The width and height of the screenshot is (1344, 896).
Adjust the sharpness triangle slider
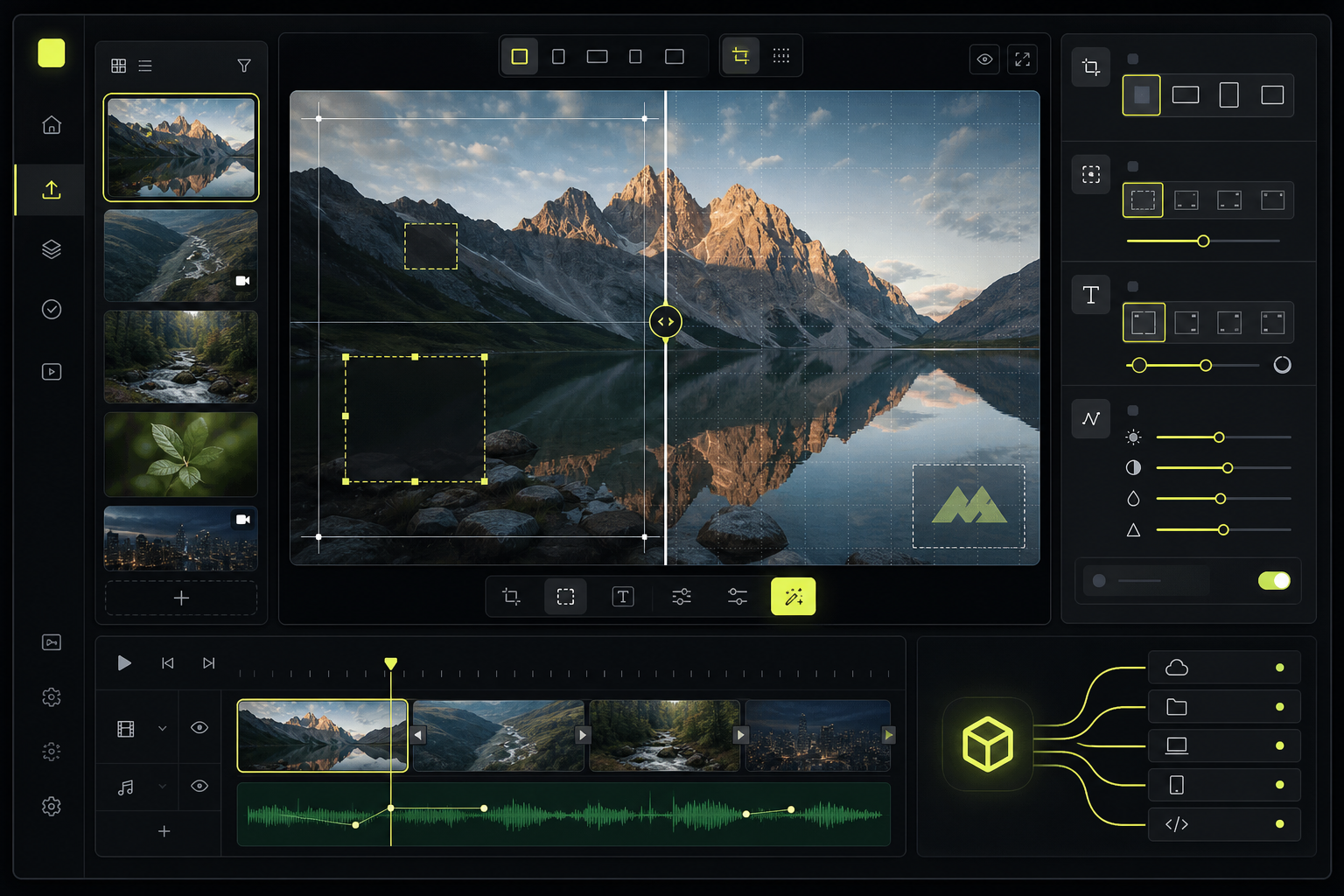click(1223, 529)
